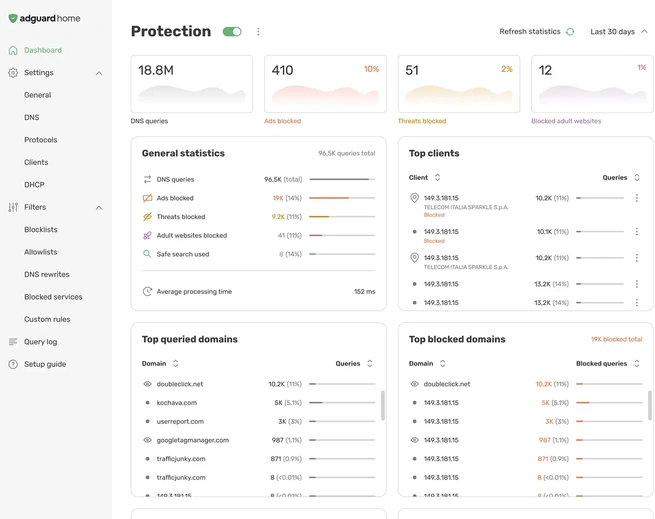
Task: Open three-dot menu for the 10.1K client row
Action: click(x=637, y=232)
